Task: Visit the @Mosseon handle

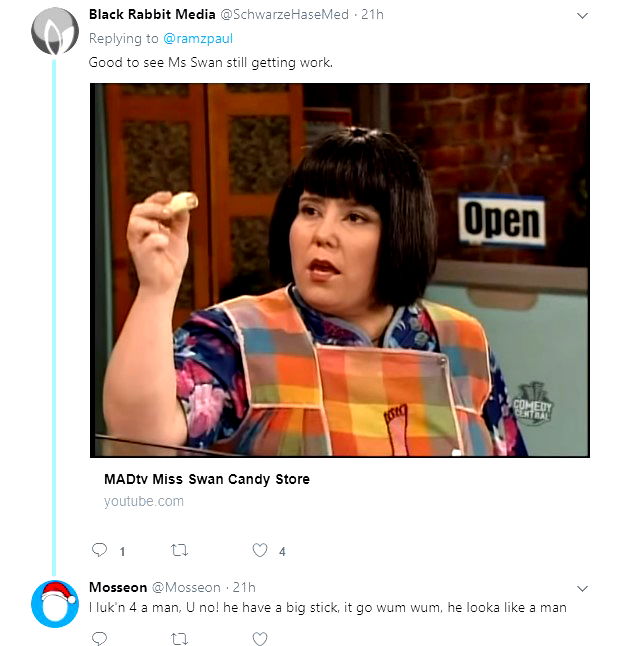Action: coord(186,587)
